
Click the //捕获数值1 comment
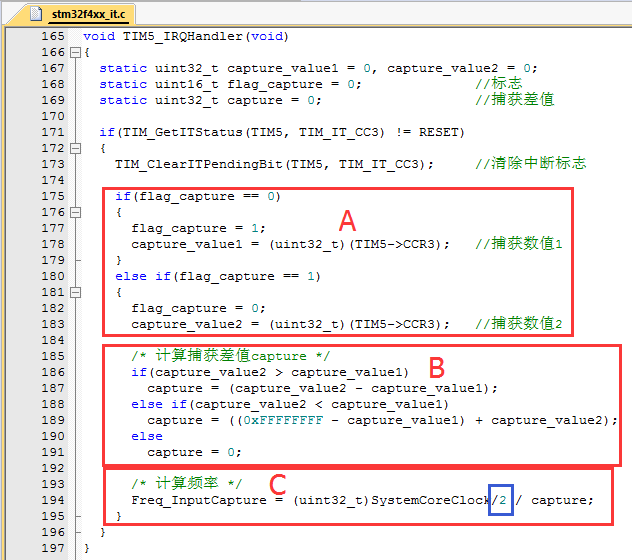click(x=519, y=244)
